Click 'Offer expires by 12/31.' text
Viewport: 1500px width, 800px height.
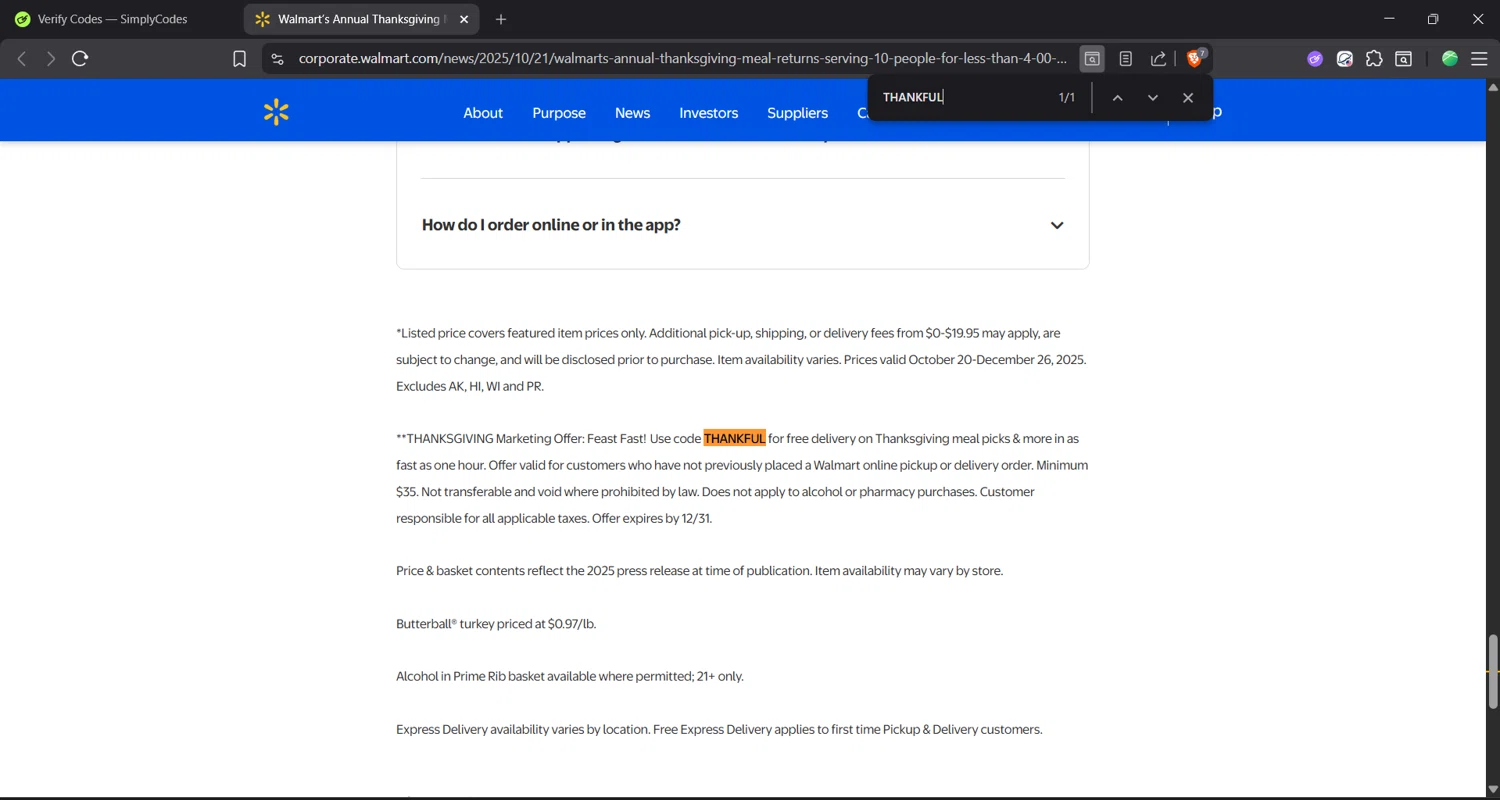click(x=652, y=518)
